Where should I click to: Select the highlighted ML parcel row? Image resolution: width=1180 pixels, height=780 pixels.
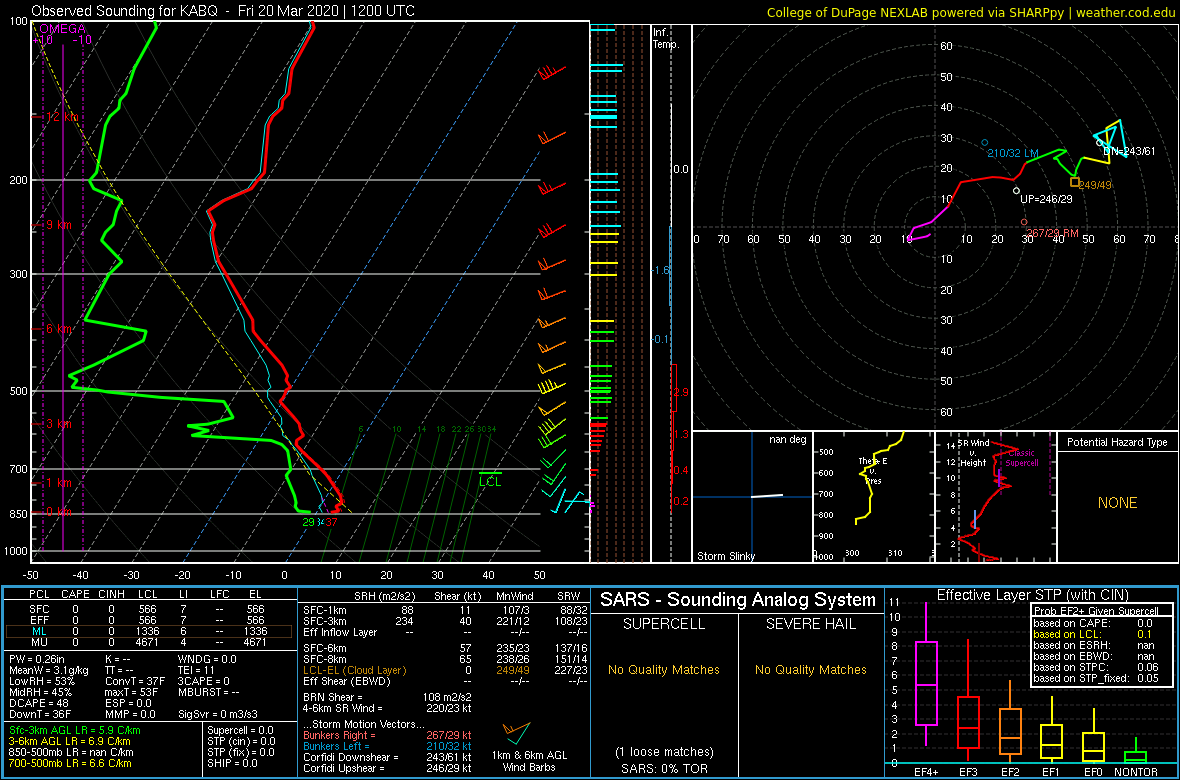[x=151, y=632]
